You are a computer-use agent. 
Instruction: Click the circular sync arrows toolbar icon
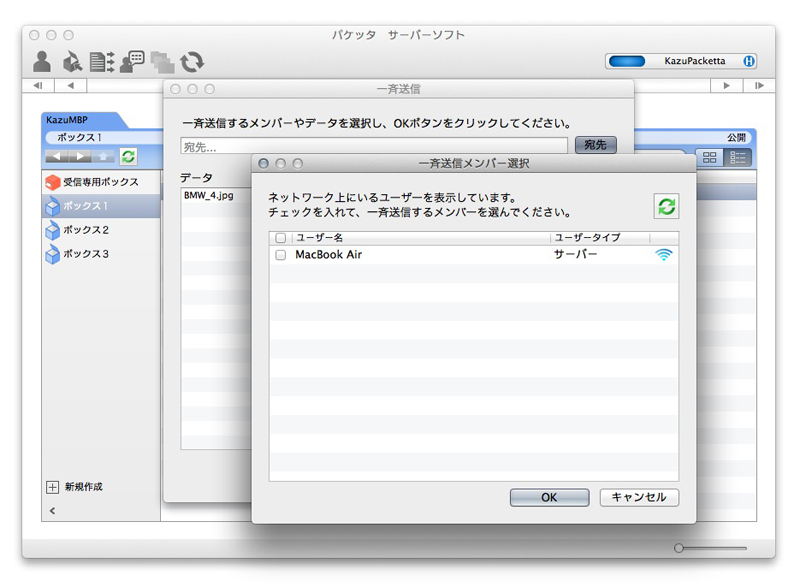click(x=192, y=62)
